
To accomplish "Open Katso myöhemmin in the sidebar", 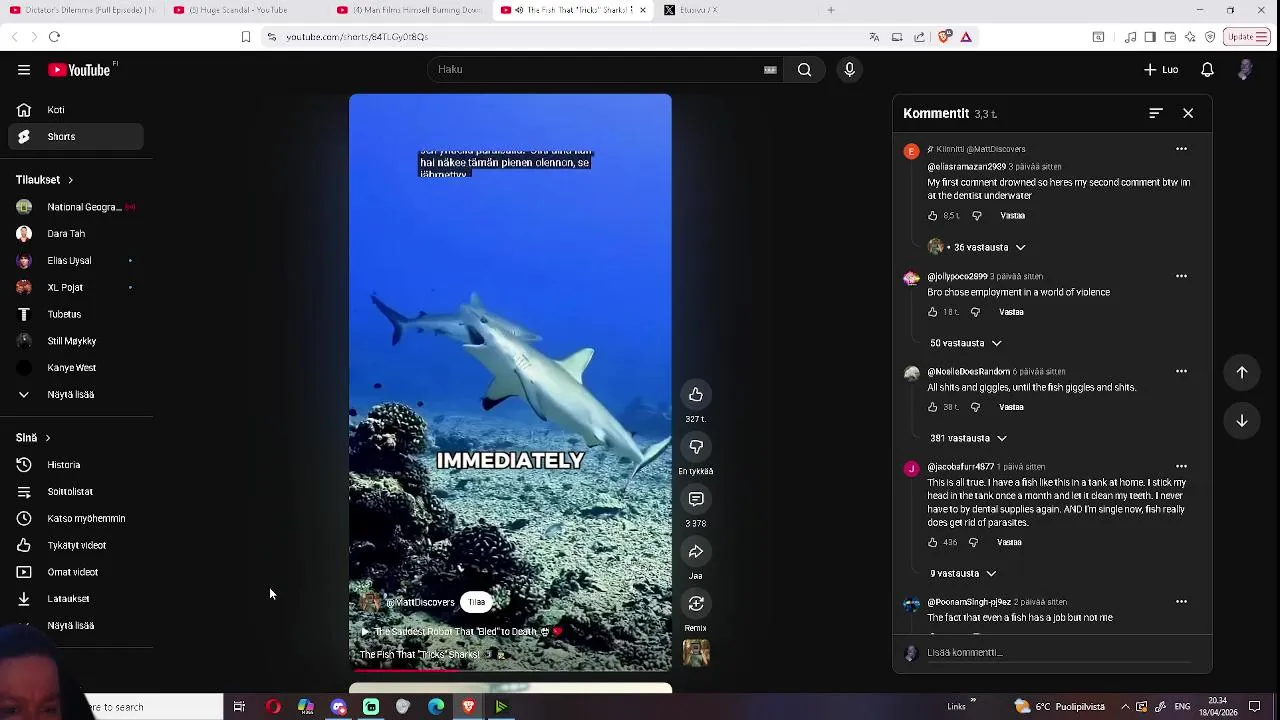I will pyautogui.click(x=76, y=519).
